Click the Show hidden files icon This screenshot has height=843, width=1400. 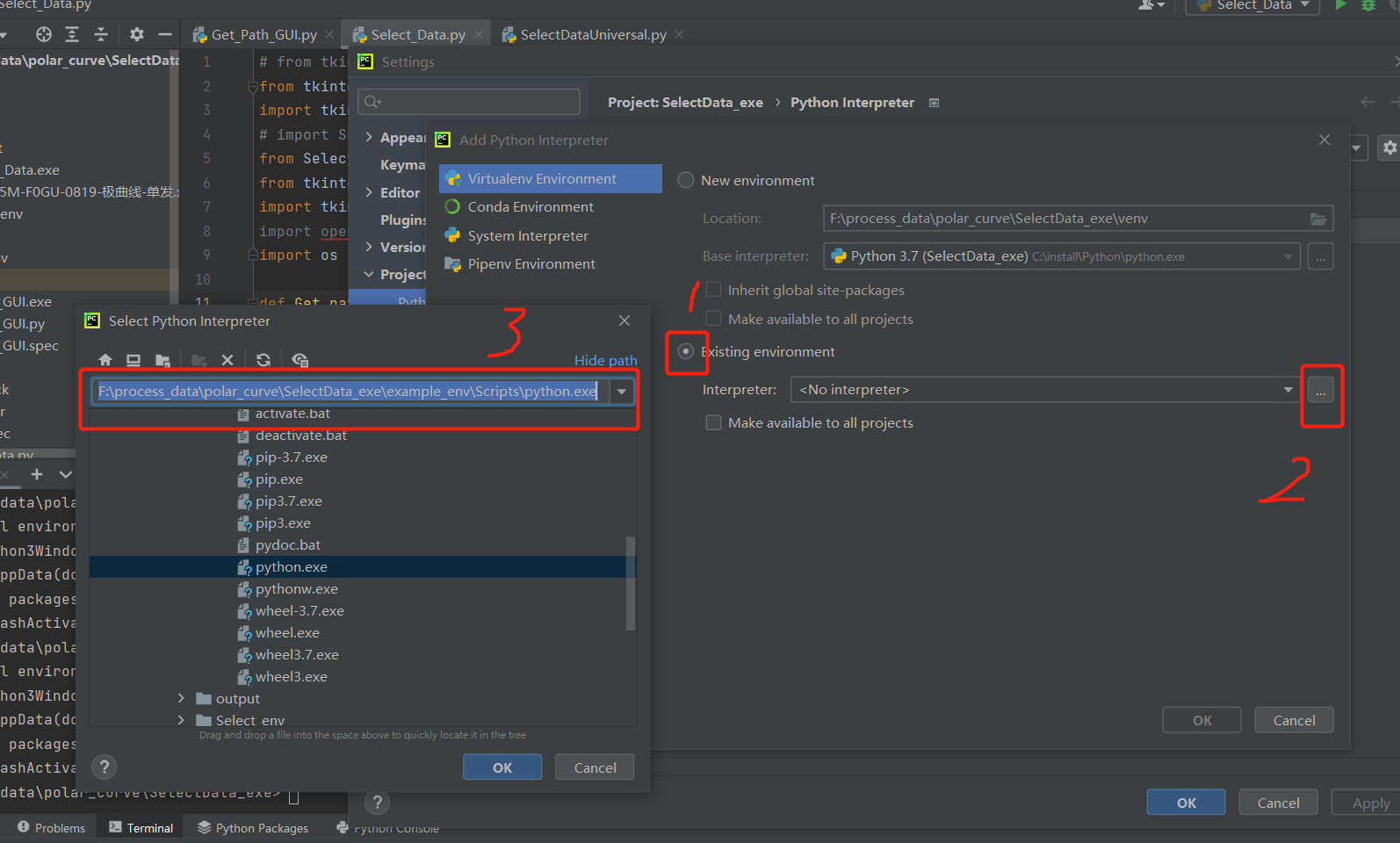coord(299,360)
